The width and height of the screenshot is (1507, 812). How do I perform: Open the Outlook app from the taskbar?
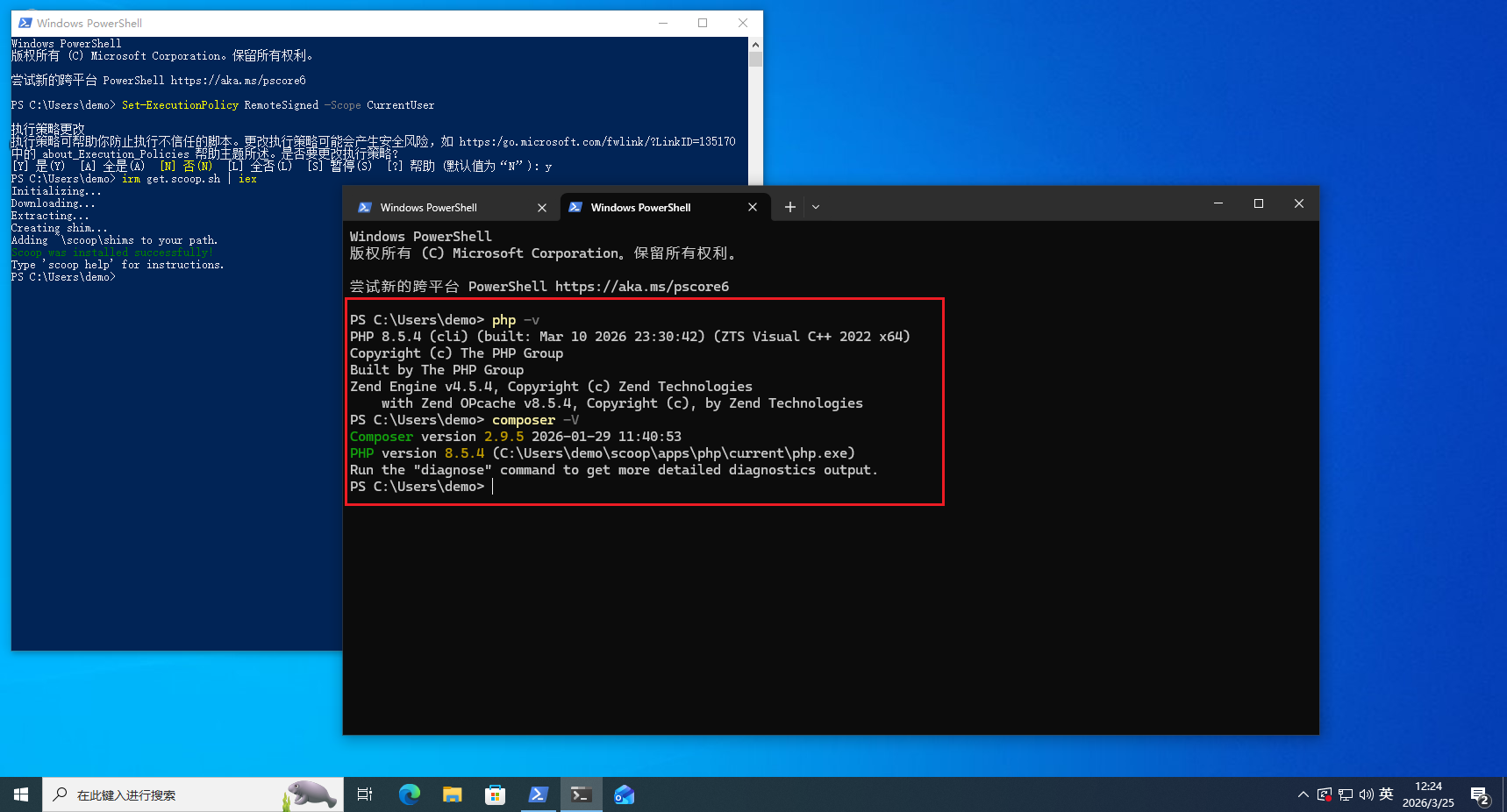point(624,794)
